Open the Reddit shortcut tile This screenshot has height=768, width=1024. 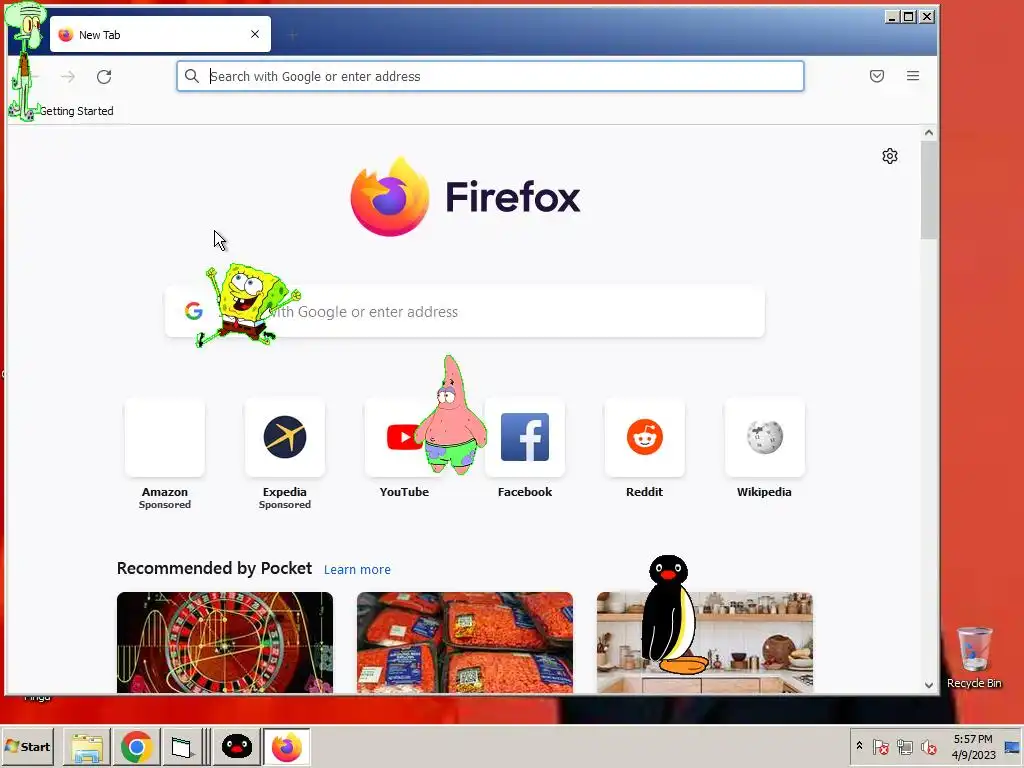[x=645, y=437]
